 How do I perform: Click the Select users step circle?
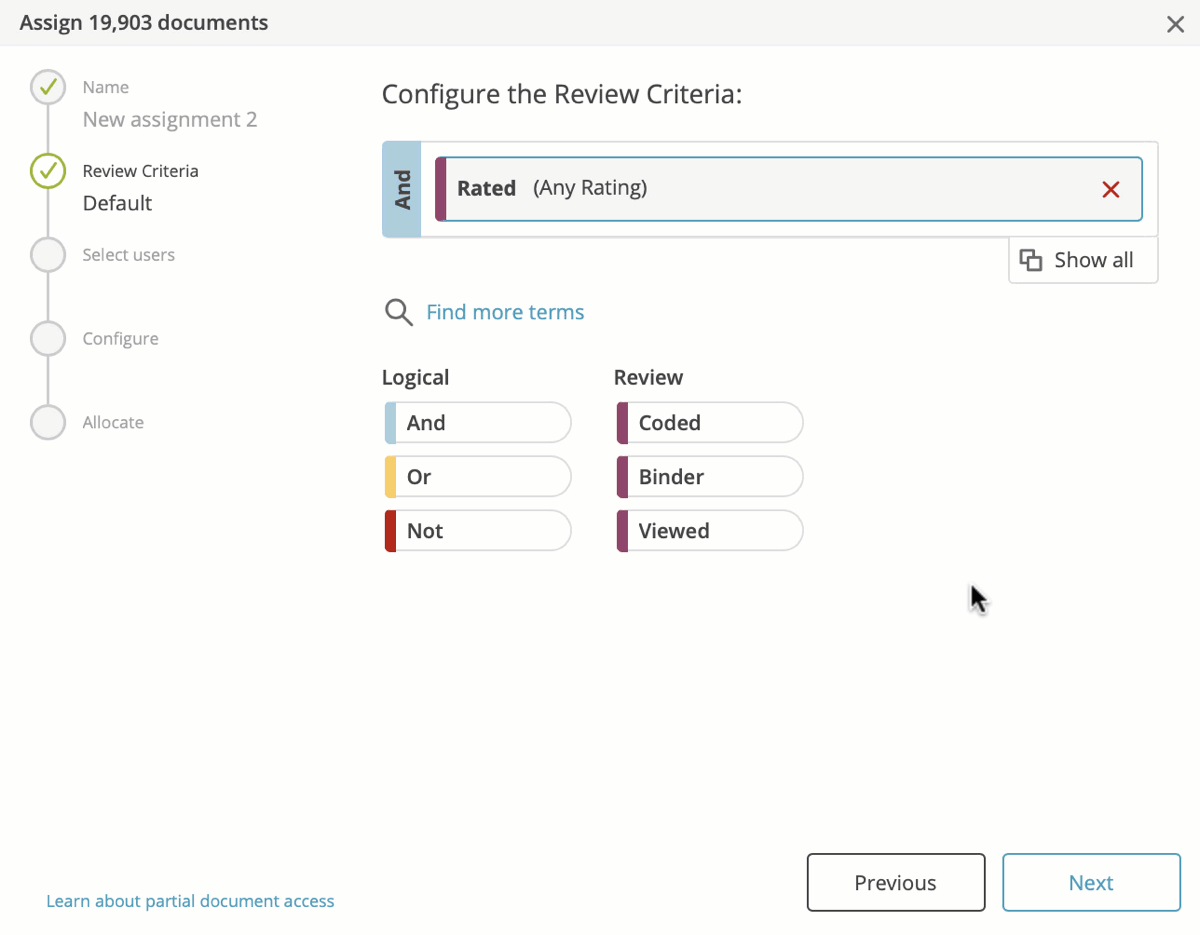point(47,255)
